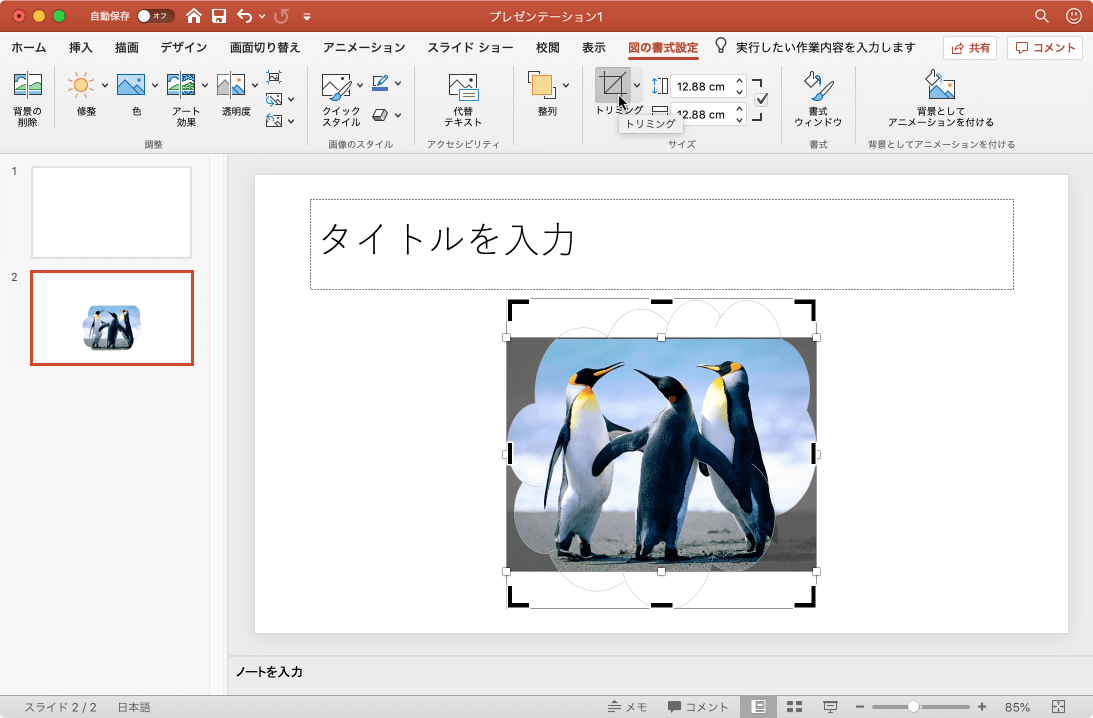Switch to slide sorter view in status bar
The image size is (1093, 718).
[795, 707]
